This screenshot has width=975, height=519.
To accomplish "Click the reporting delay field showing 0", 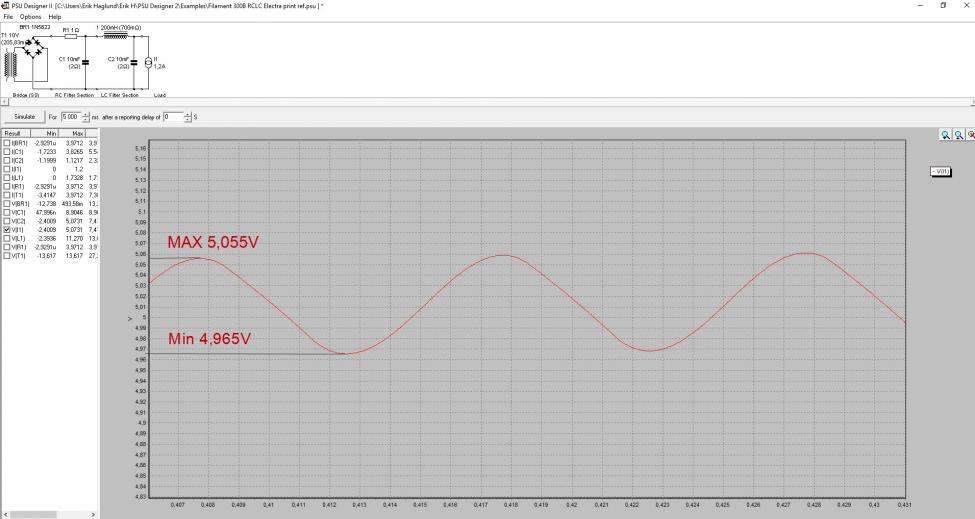I will pyautogui.click(x=173, y=117).
